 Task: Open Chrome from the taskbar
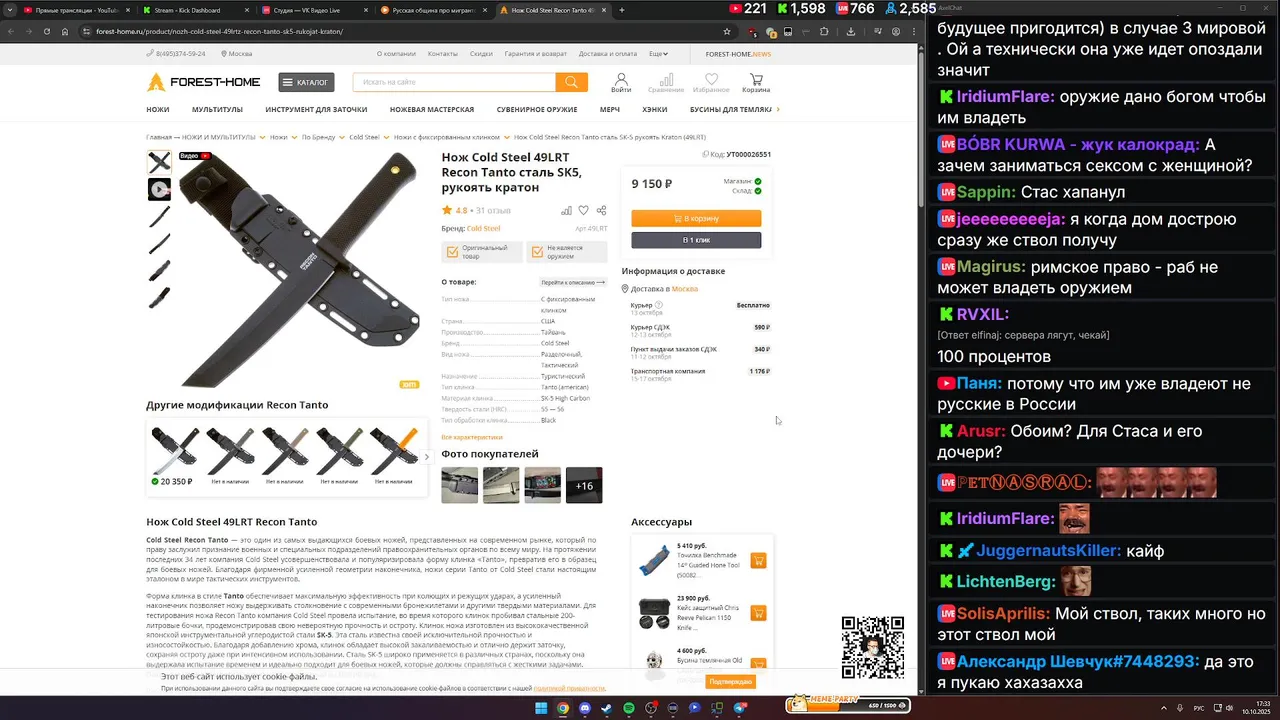(x=563, y=708)
